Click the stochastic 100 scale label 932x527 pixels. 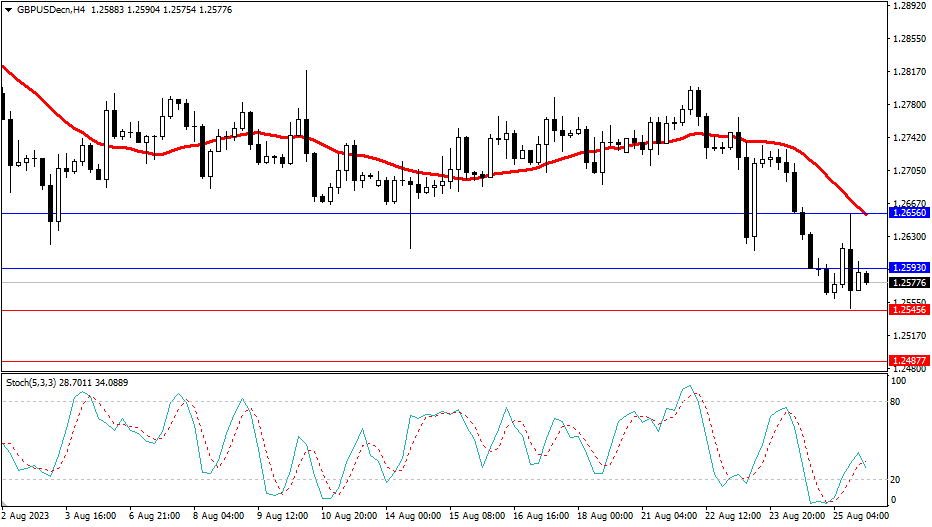900,382
